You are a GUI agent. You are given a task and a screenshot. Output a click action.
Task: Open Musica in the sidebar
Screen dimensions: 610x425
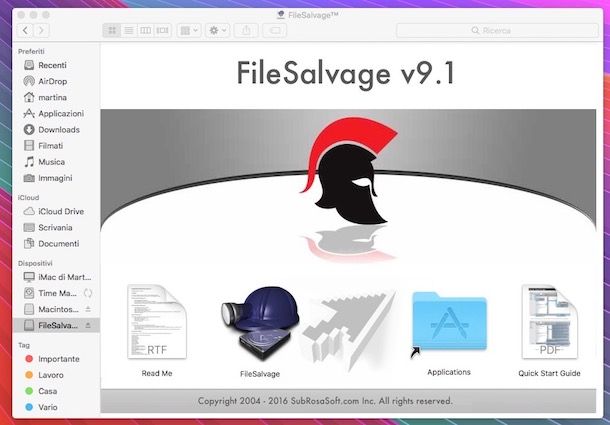(x=56, y=162)
